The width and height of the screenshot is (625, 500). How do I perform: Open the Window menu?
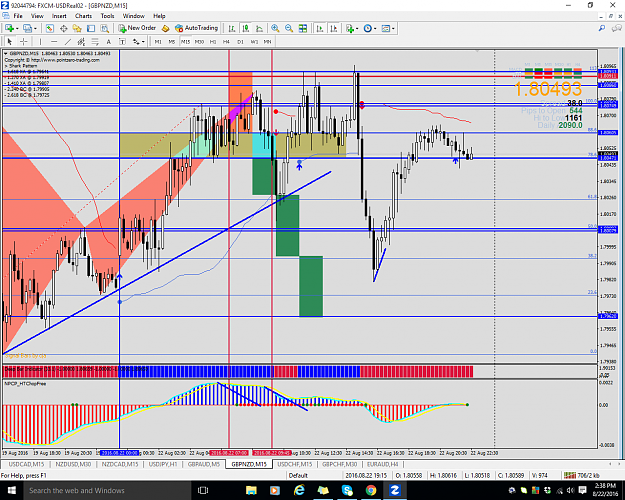tap(134, 16)
